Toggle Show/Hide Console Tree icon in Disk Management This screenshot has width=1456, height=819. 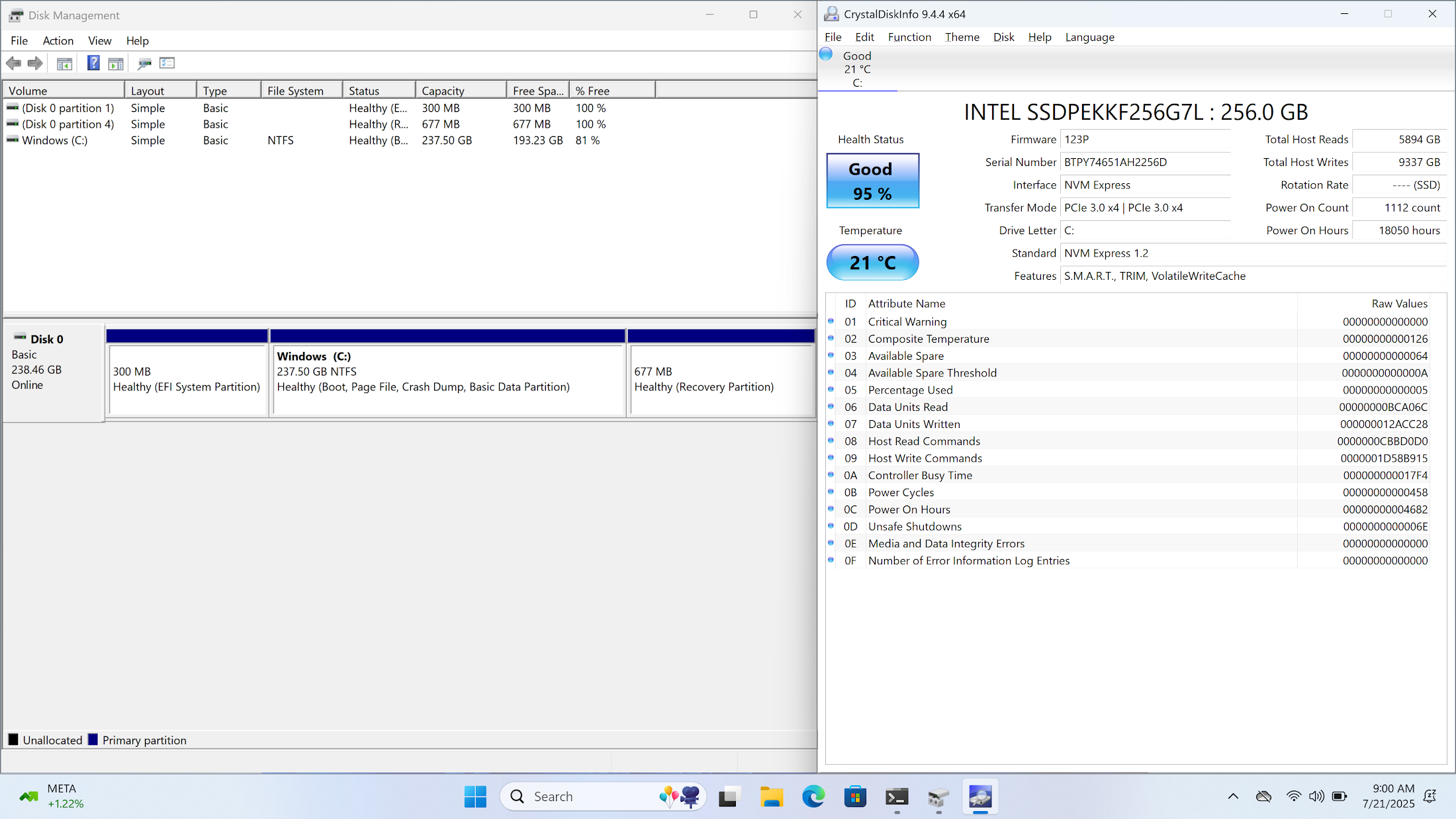[x=64, y=64]
